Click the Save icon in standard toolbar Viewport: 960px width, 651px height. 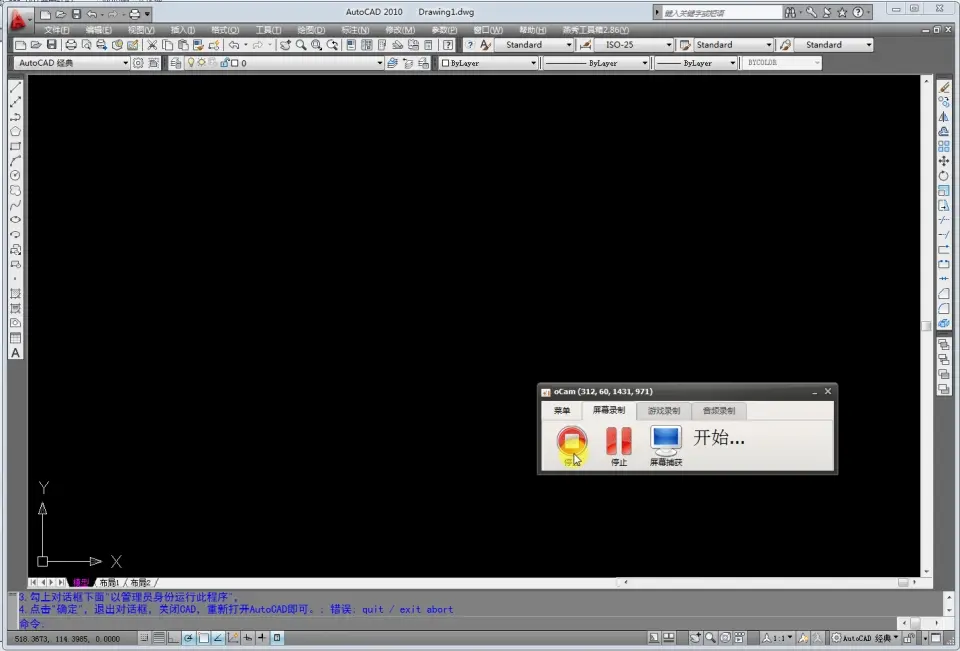(51, 45)
